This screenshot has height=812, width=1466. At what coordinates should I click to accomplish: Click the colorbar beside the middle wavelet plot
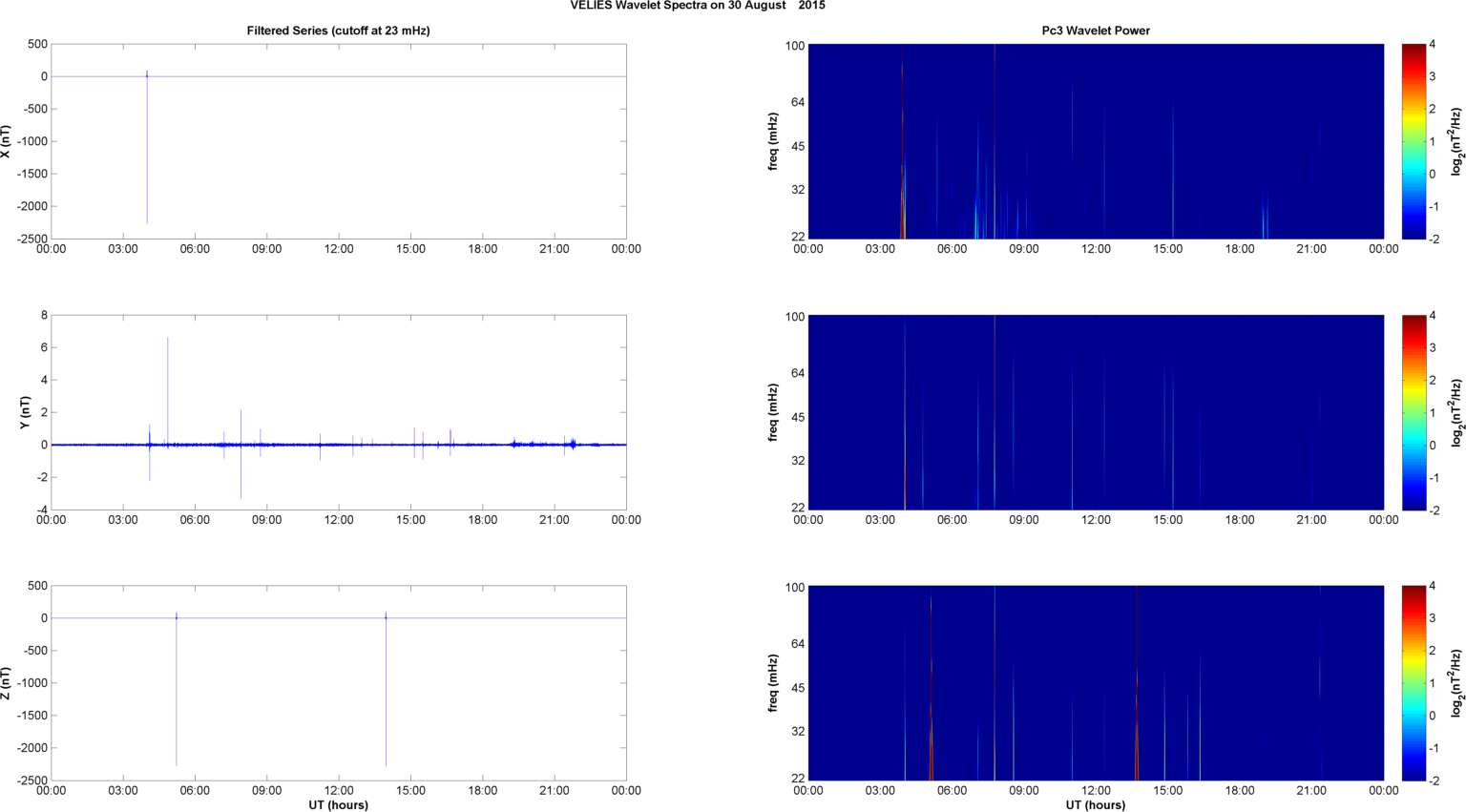pyautogui.click(x=1413, y=412)
